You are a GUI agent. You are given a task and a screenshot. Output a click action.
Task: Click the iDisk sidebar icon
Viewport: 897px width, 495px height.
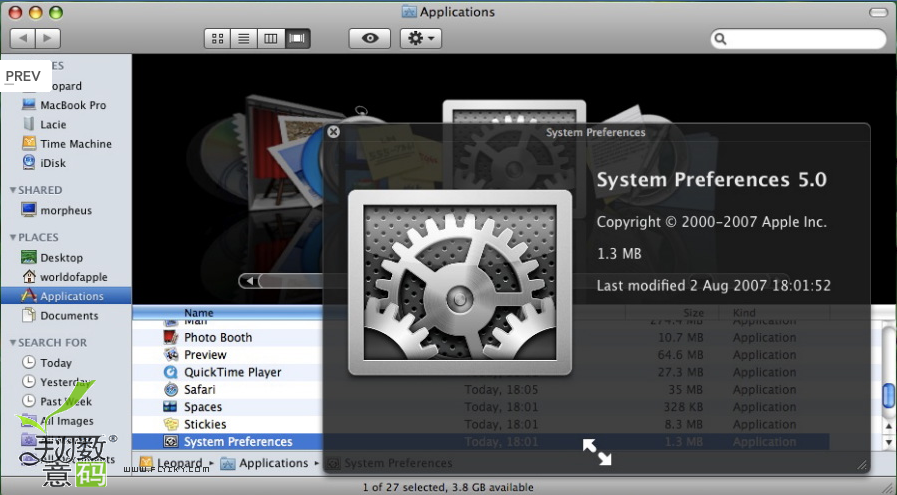click(x=29, y=163)
